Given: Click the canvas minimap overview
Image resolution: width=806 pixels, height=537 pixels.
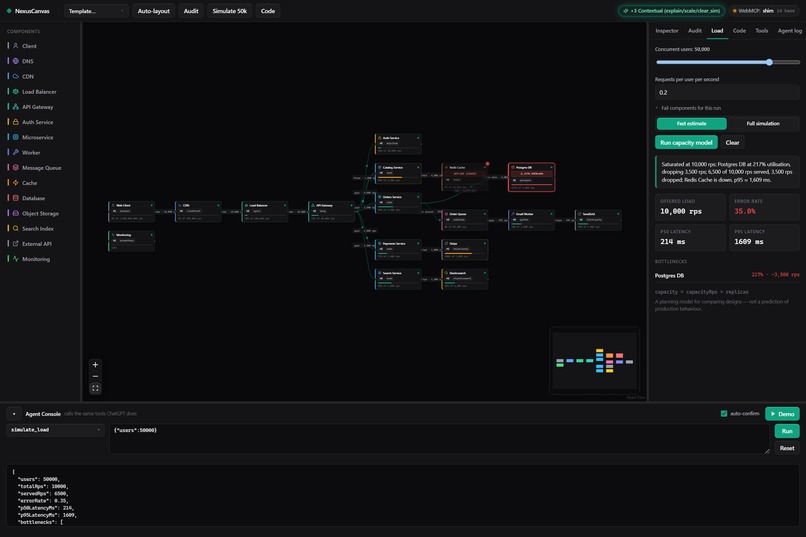Looking at the screenshot, I should [594, 361].
